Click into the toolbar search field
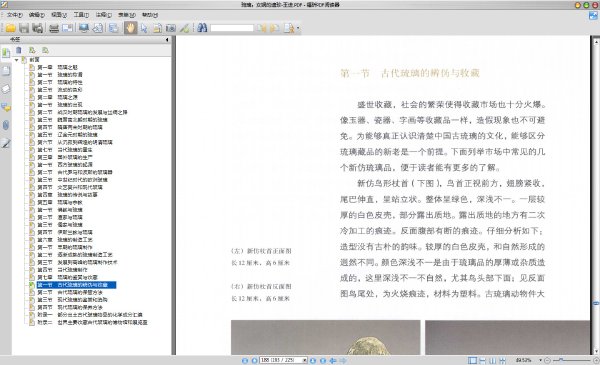 point(232,28)
